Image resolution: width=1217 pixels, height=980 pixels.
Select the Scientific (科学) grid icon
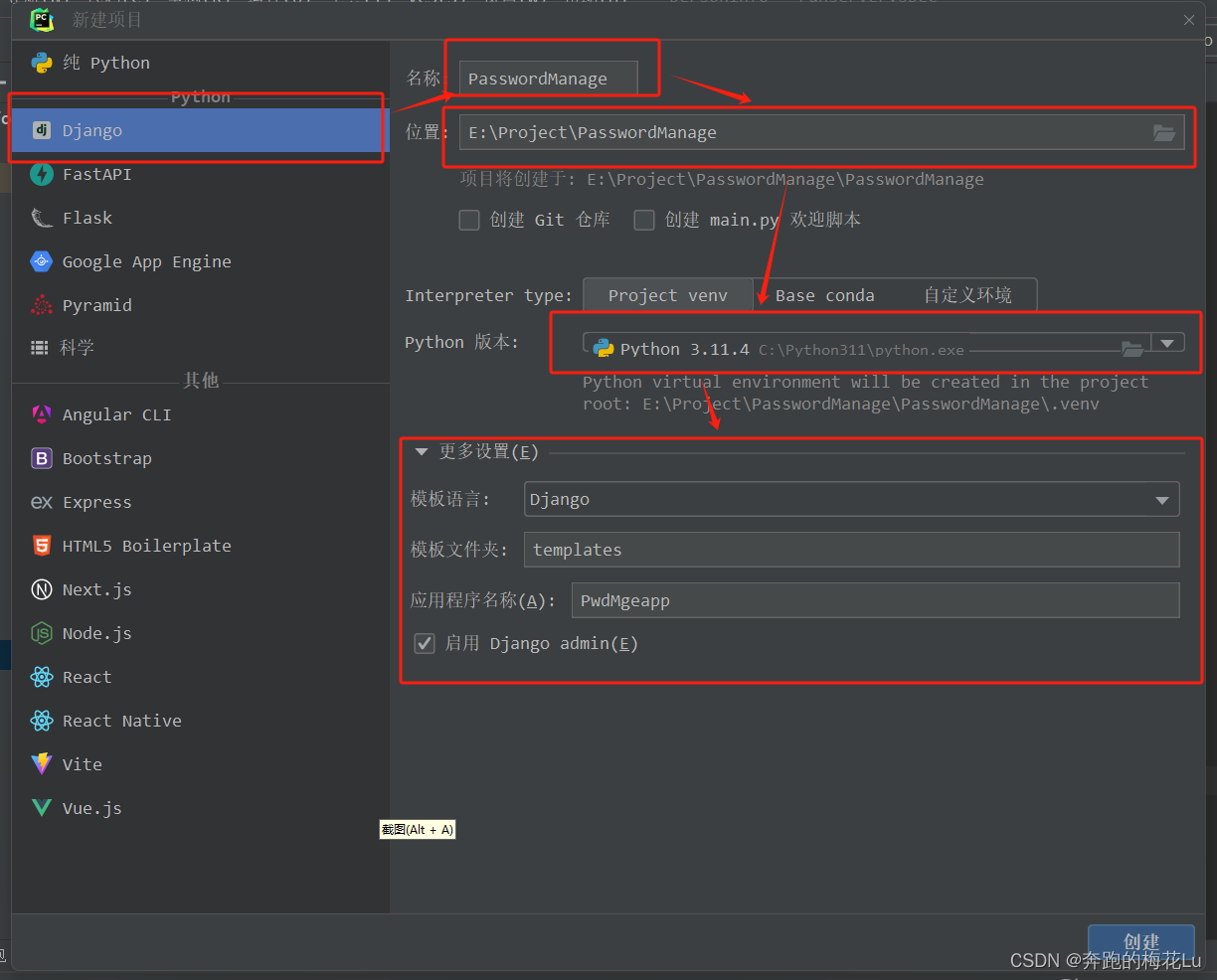click(40, 347)
